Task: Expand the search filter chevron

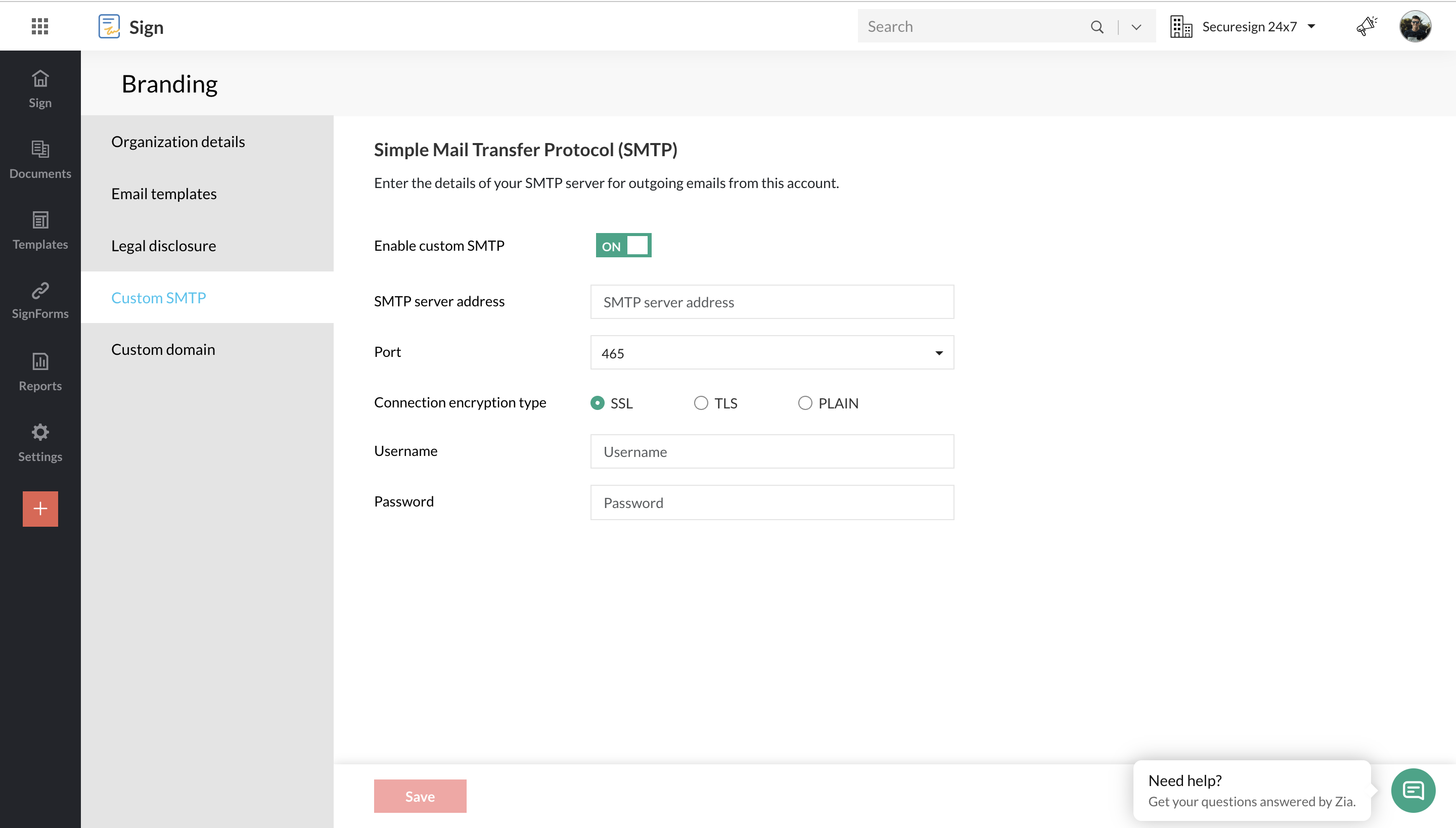Action: [x=1136, y=27]
